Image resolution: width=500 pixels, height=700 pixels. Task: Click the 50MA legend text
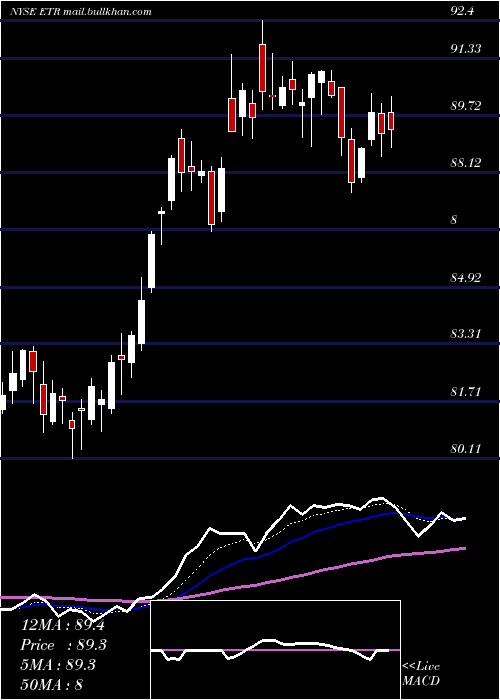coord(52,685)
